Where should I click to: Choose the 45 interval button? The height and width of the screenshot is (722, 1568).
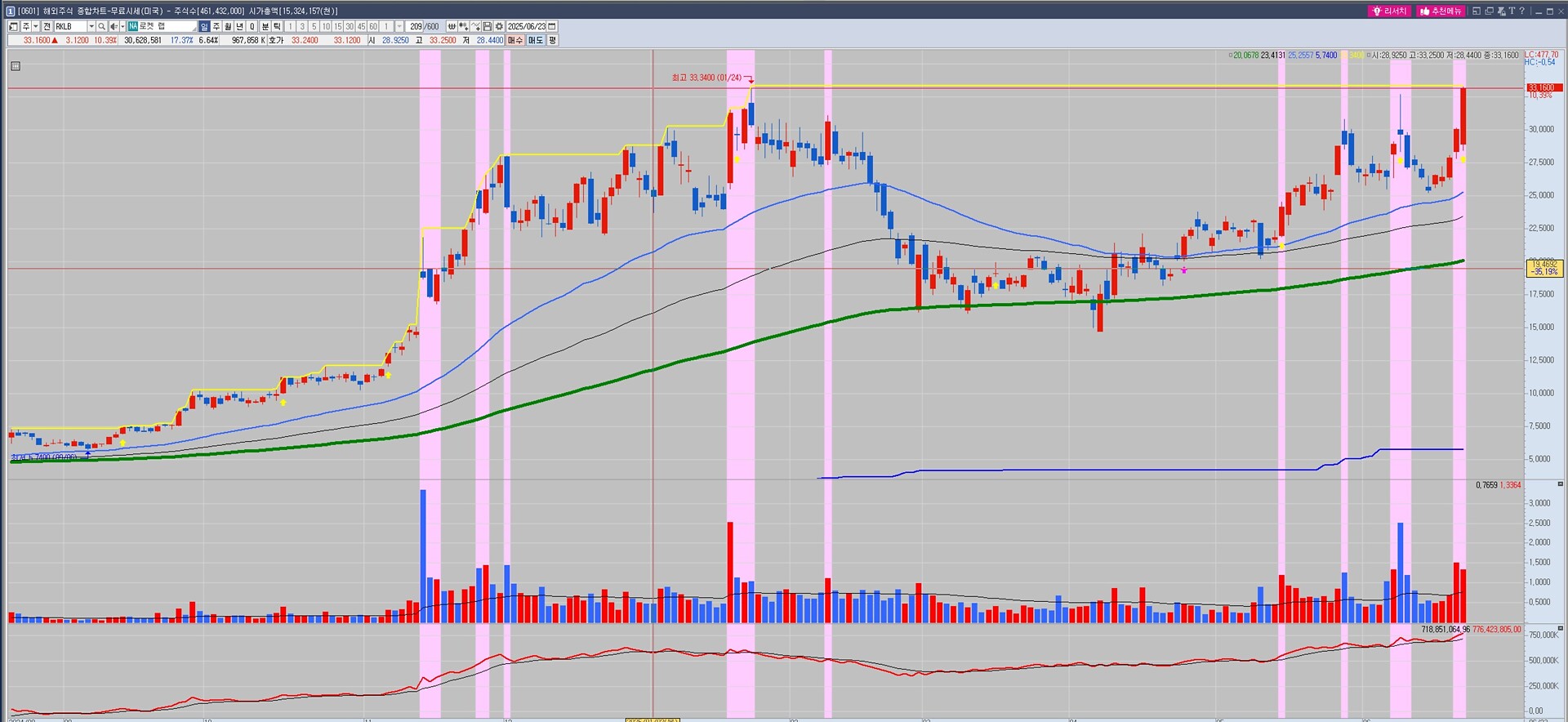click(x=361, y=26)
